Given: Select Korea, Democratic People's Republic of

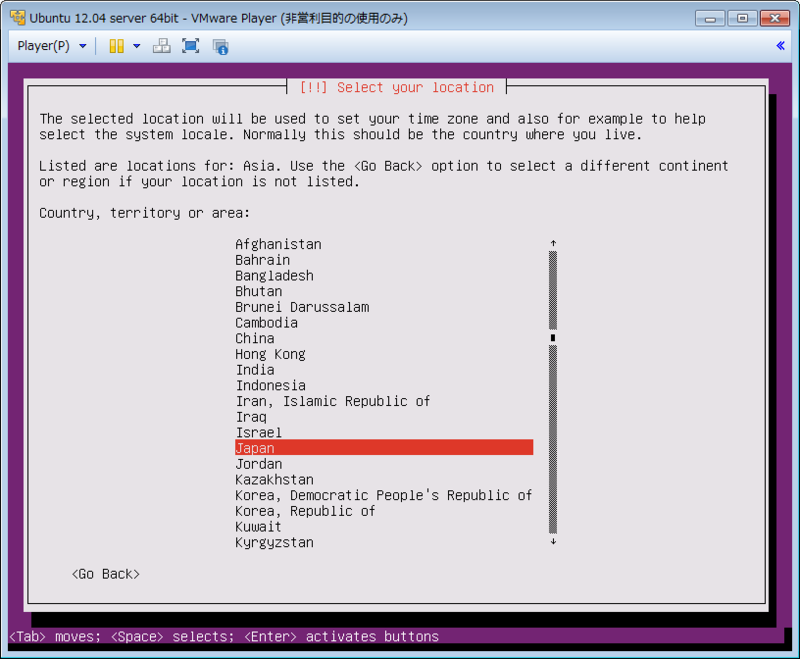Looking at the screenshot, I should pyautogui.click(x=384, y=496).
